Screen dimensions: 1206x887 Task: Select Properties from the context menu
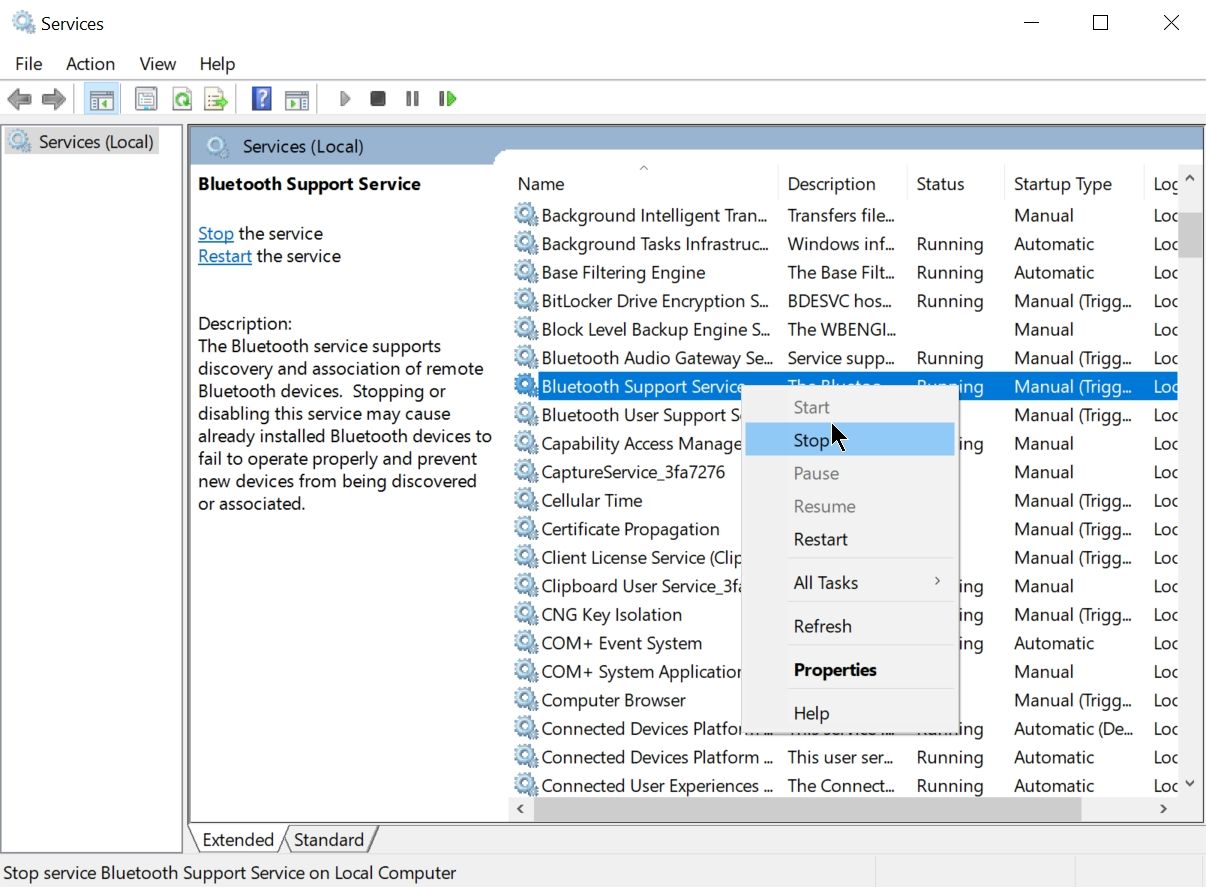coord(835,670)
